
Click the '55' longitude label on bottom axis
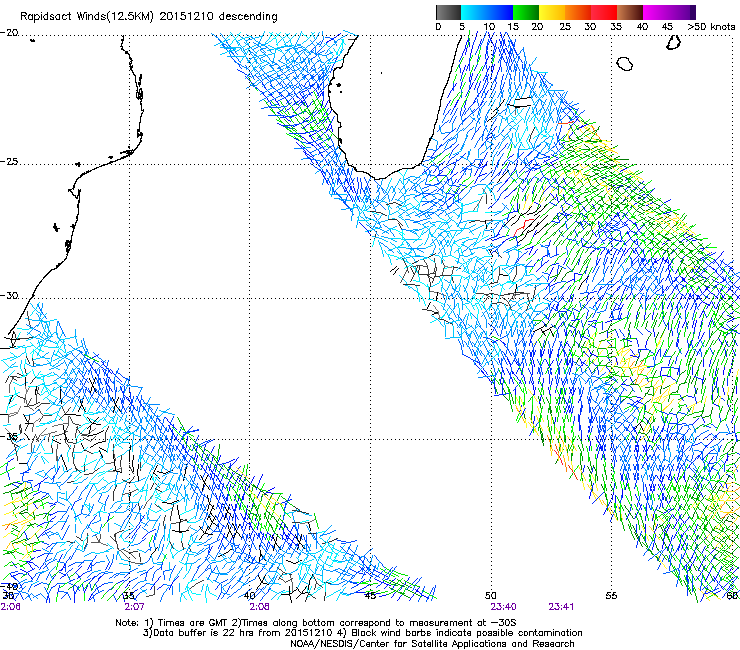point(611,596)
